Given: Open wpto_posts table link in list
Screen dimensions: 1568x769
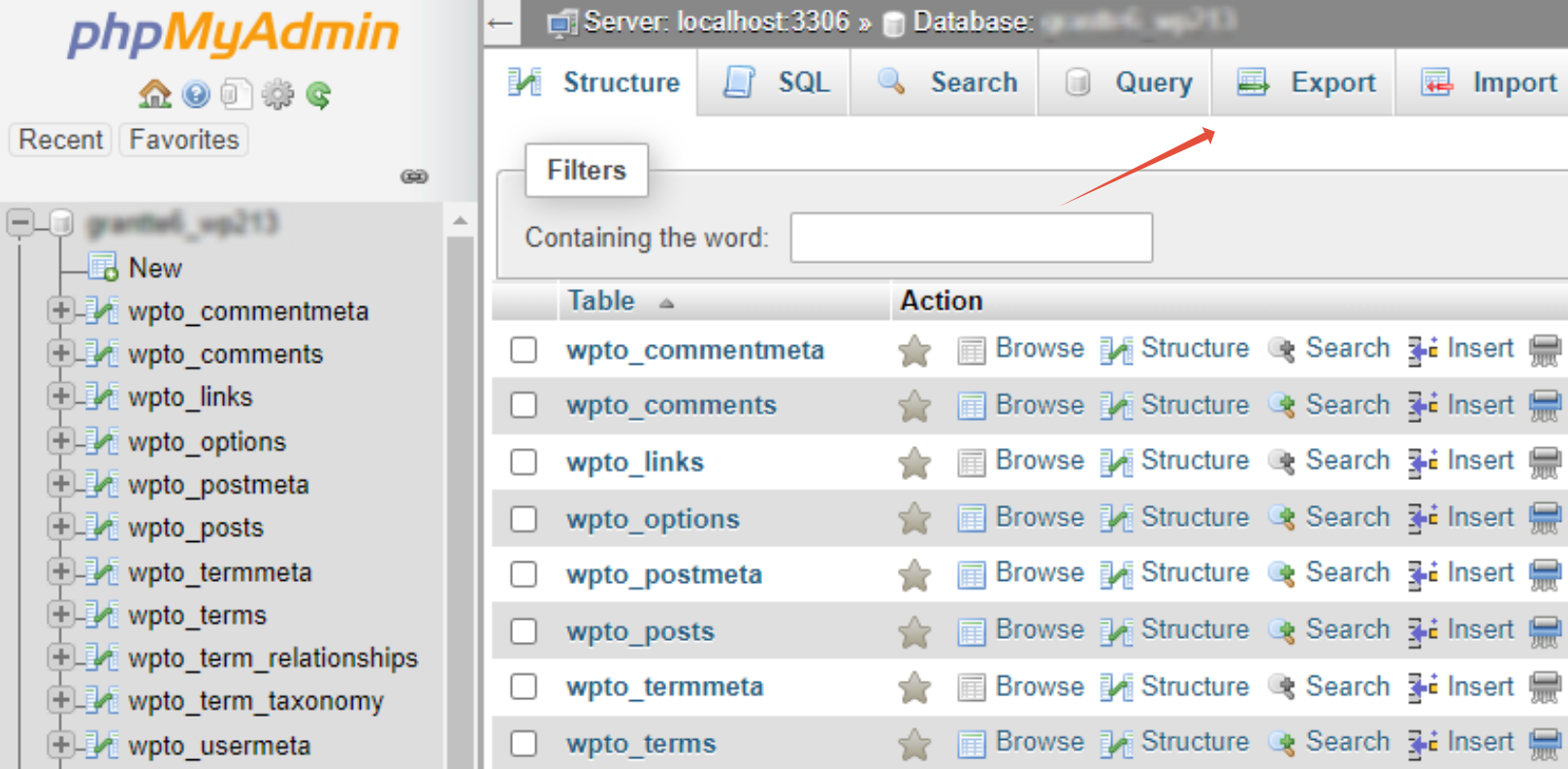Looking at the screenshot, I should click(640, 631).
